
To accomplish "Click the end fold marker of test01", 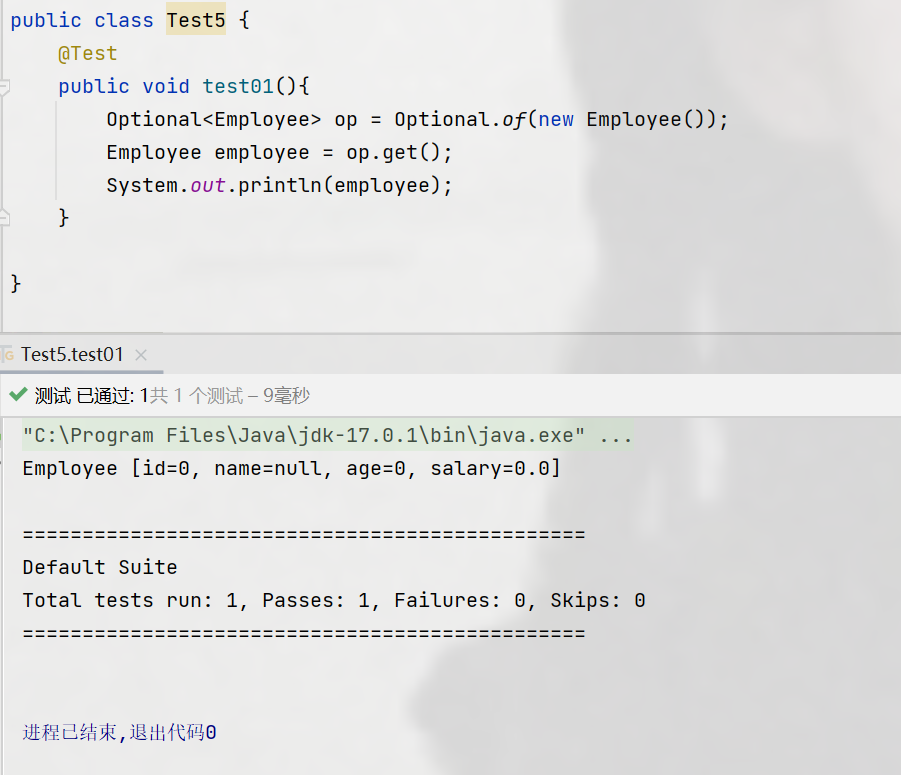I will coord(4,218).
